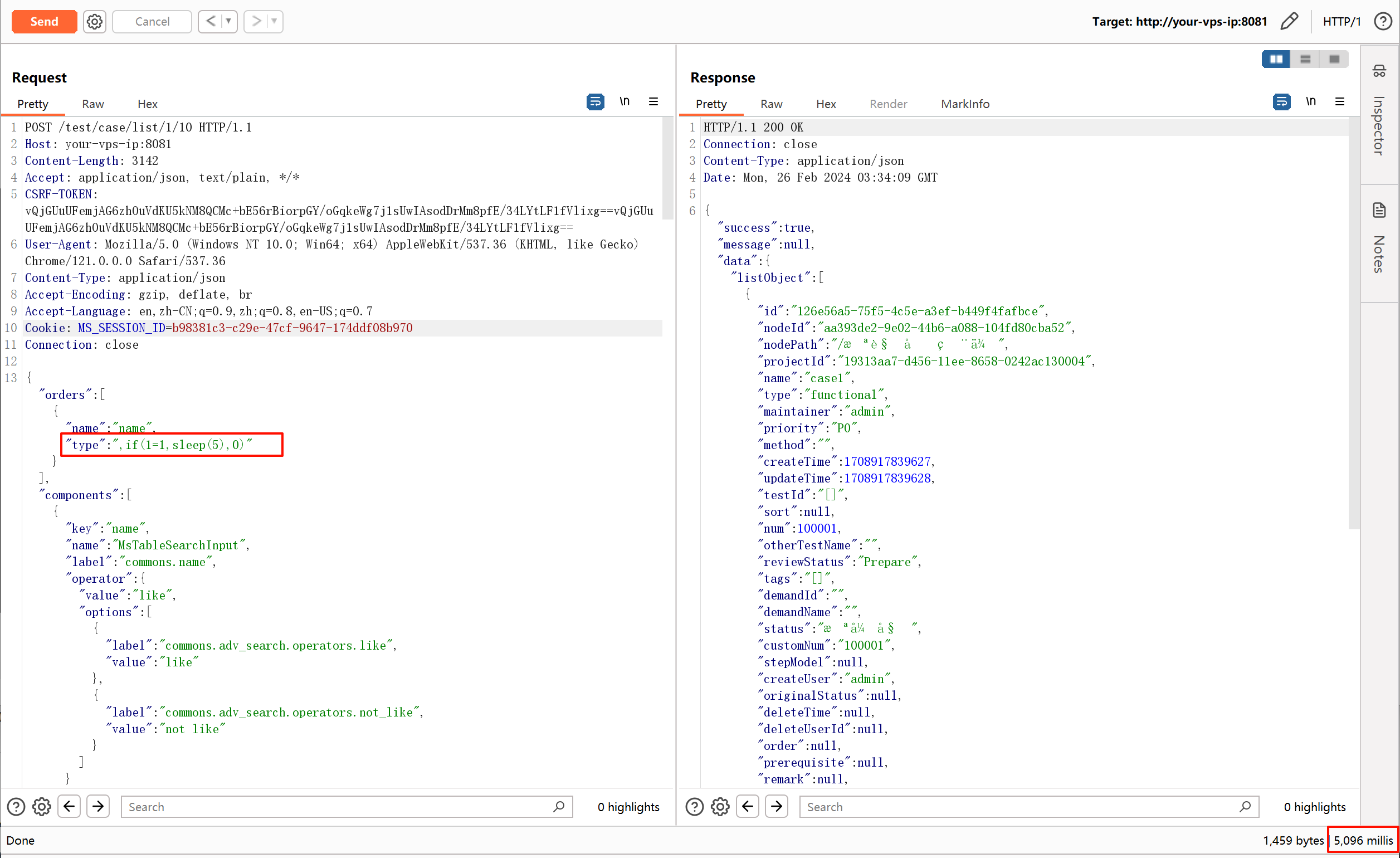Click the Response pane vertical scrollbar
1400x858 pixels.
click(1353, 324)
